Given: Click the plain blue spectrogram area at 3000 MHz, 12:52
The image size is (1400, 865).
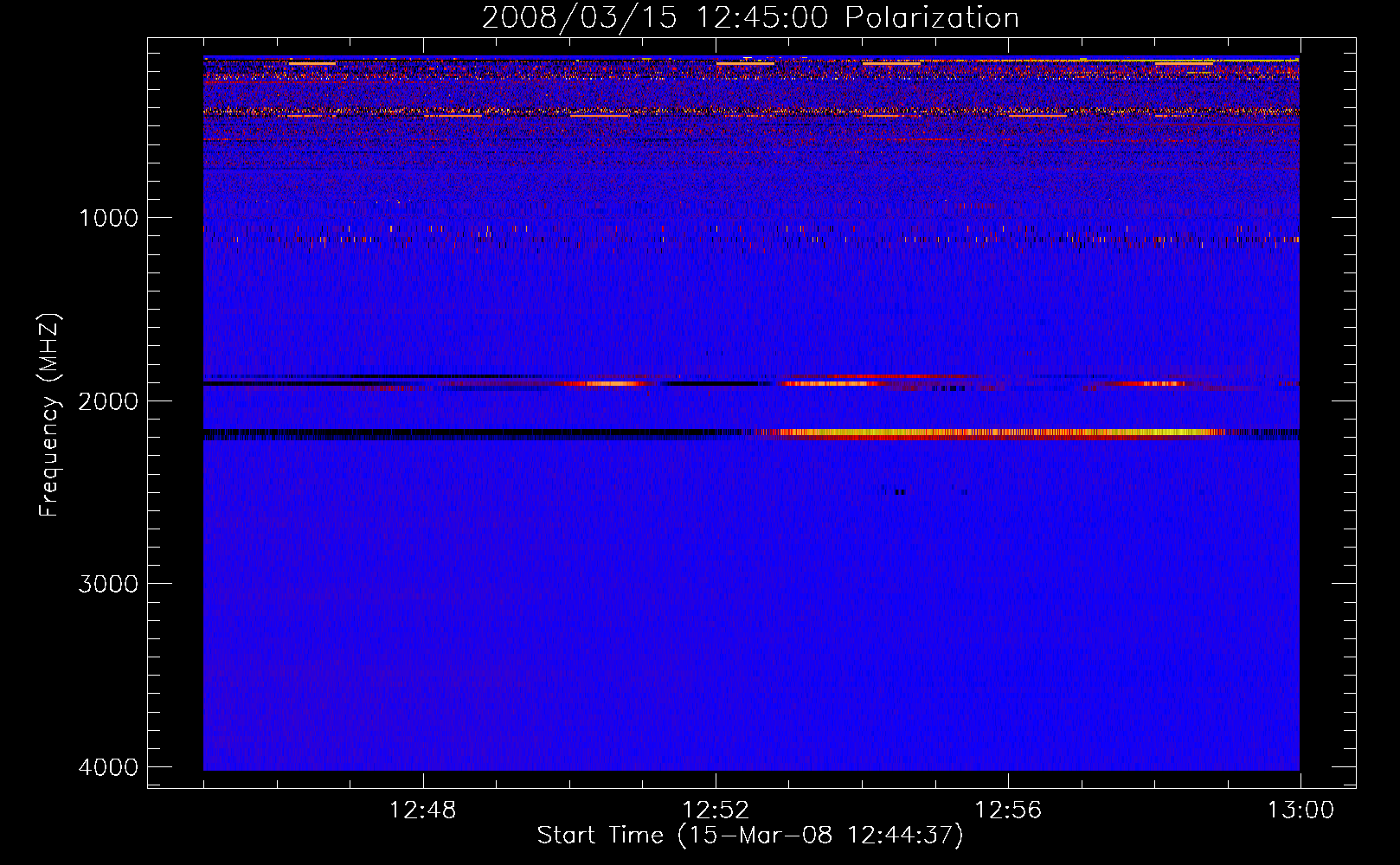Looking at the screenshot, I should coord(716,584).
